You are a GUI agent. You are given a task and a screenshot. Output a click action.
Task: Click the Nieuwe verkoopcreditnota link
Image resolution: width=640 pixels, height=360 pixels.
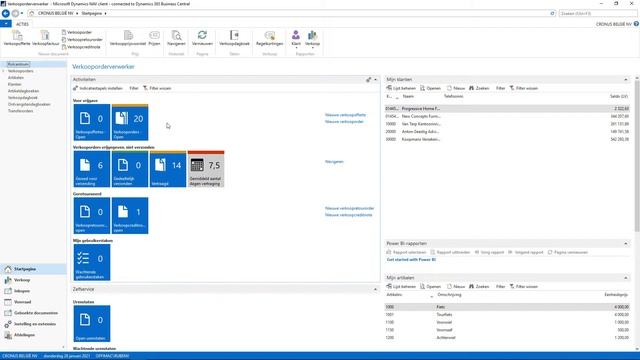pos(349,215)
